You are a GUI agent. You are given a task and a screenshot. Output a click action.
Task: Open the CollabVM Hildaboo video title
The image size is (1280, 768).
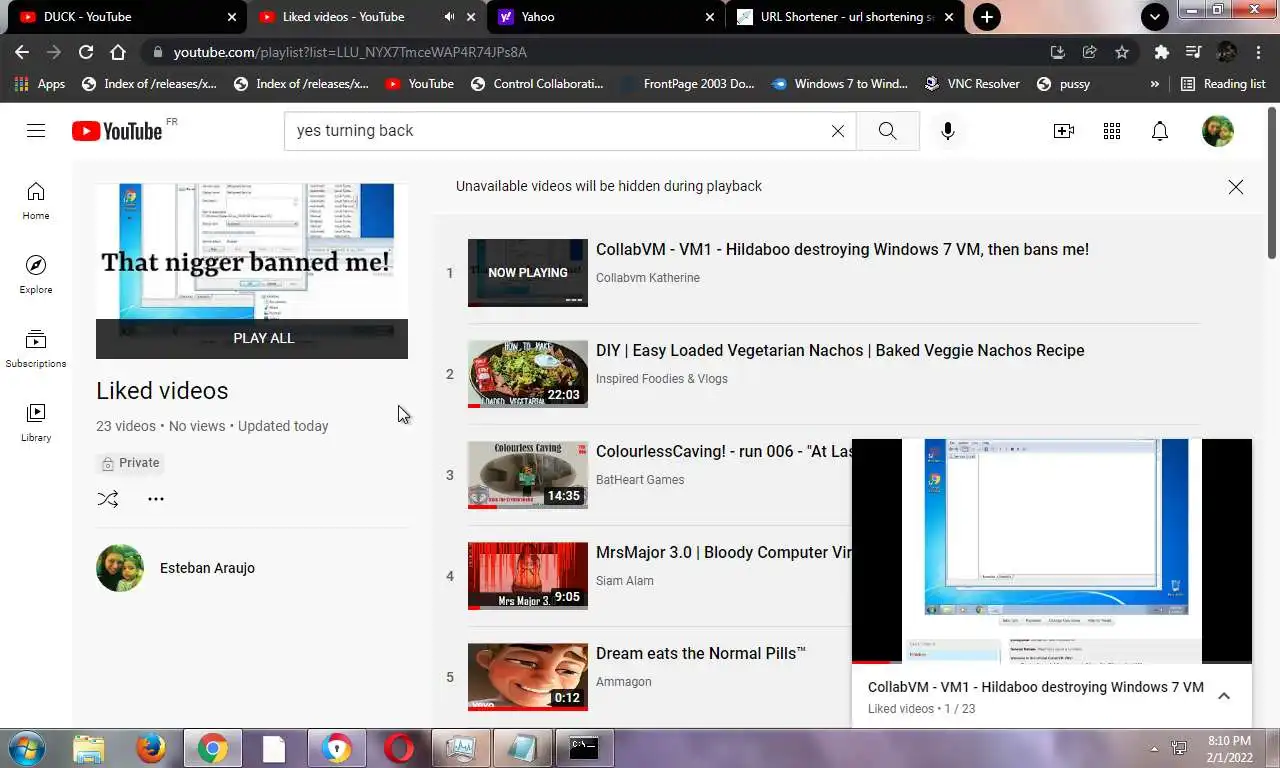click(842, 250)
